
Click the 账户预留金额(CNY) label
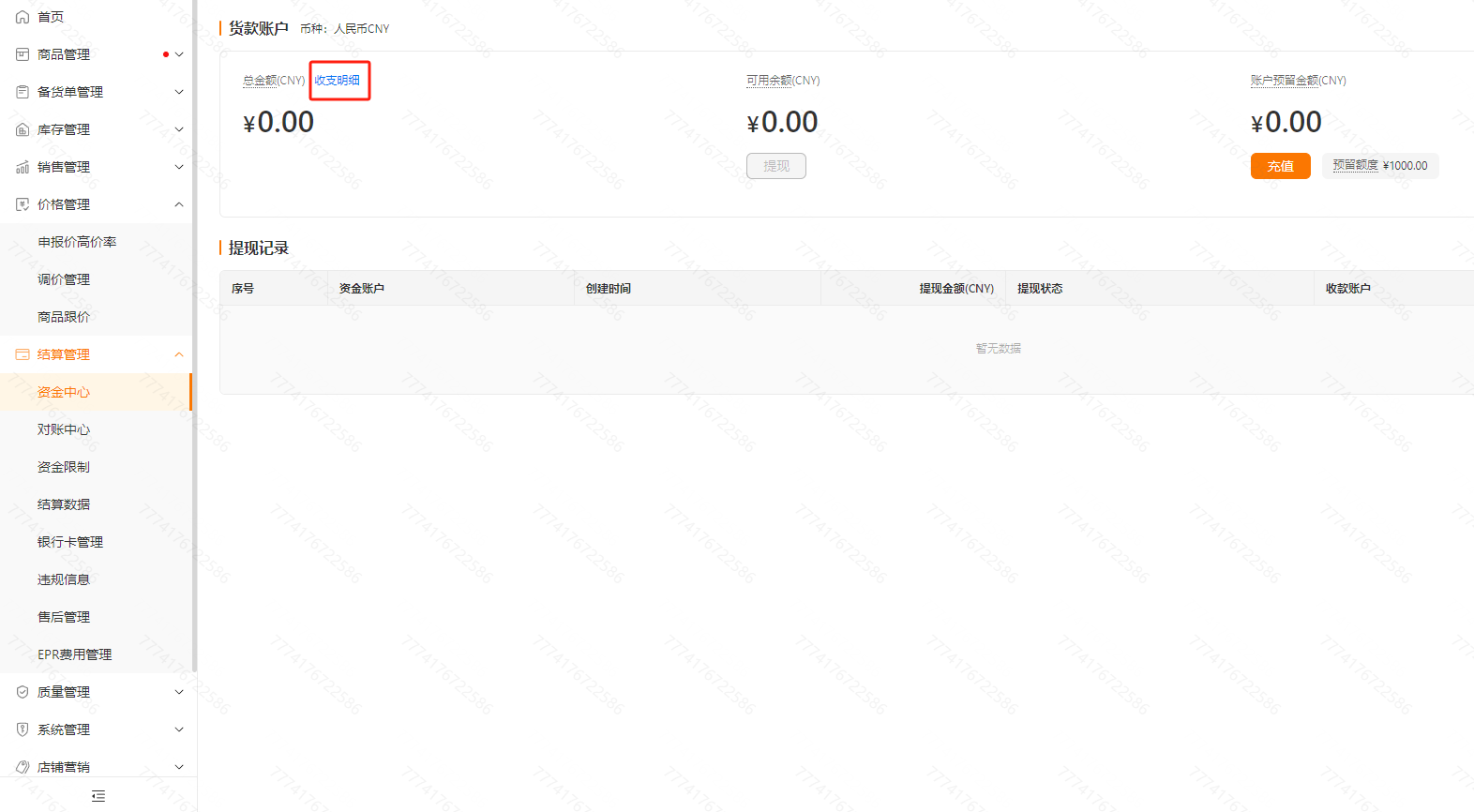point(1298,81)
